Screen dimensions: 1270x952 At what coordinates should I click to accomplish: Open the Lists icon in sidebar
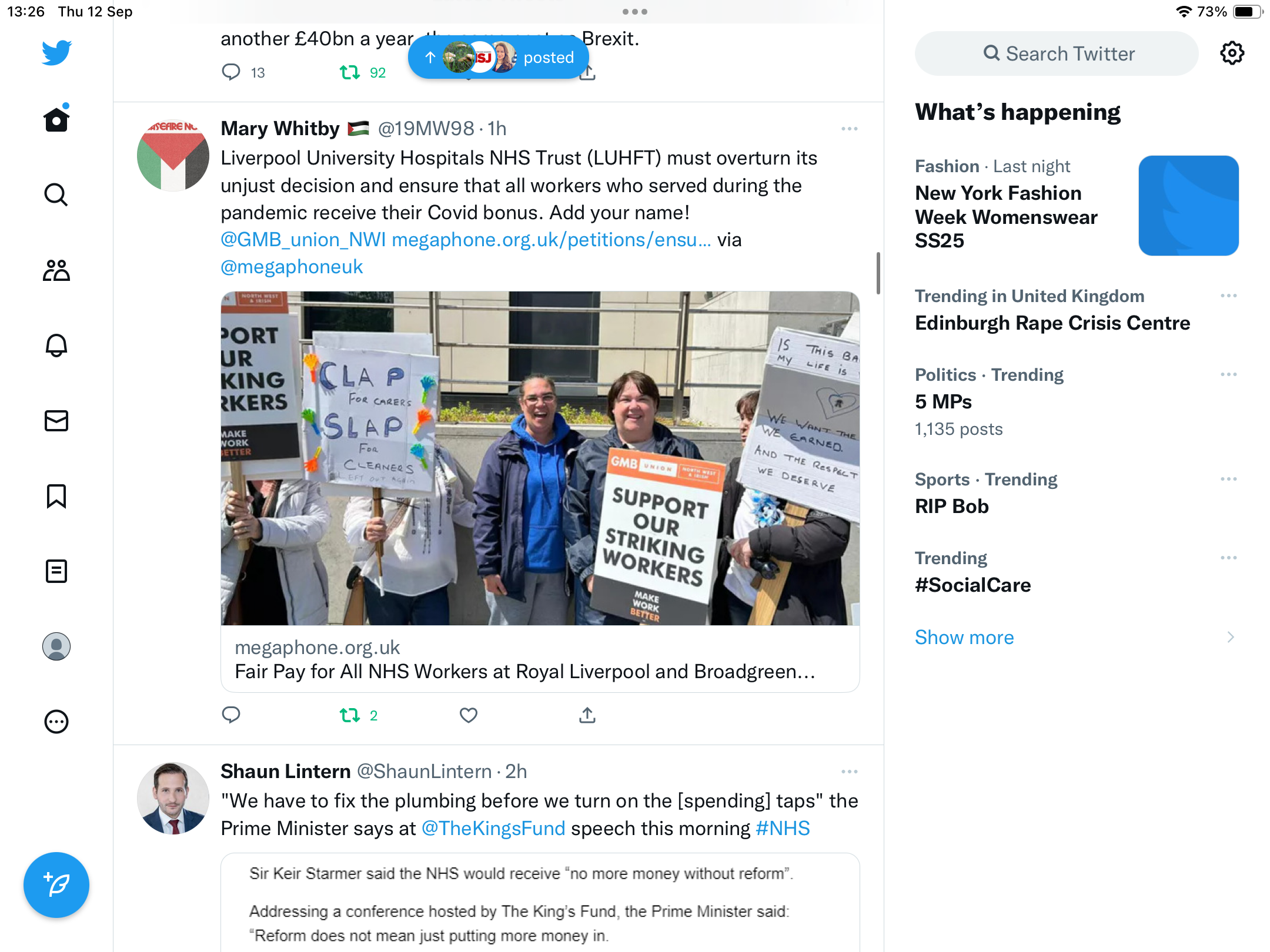(56, 571)
